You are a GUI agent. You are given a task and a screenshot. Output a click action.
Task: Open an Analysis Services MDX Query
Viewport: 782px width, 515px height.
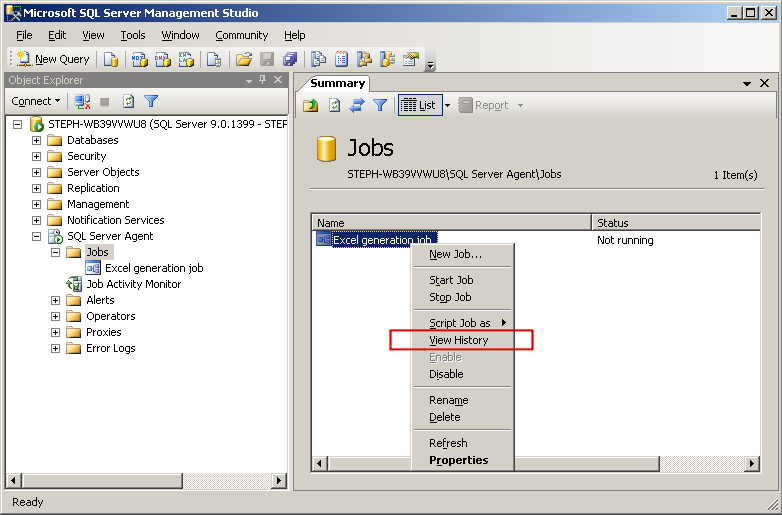point(140,59)
